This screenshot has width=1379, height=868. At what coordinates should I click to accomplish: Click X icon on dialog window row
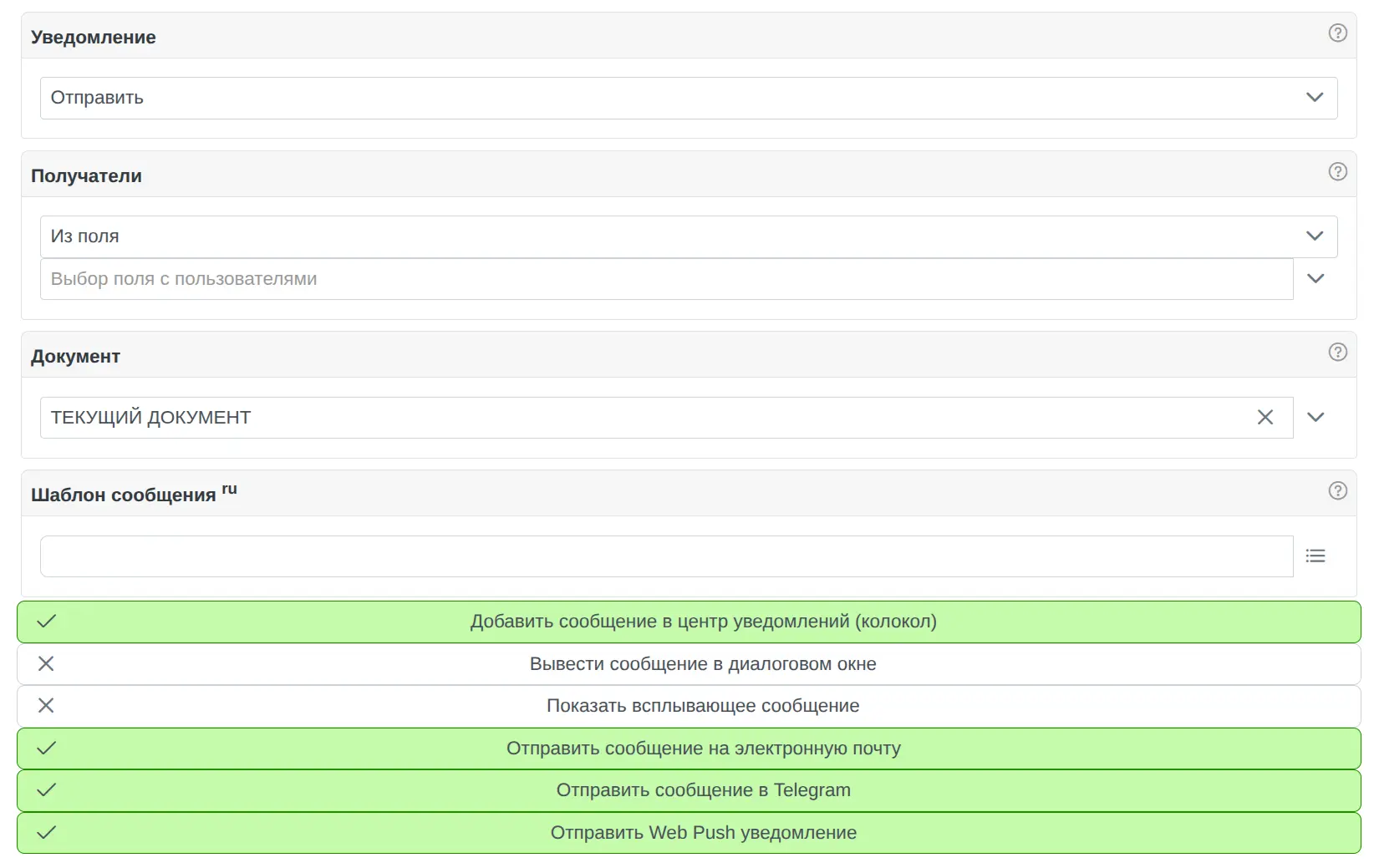point(47,664)
